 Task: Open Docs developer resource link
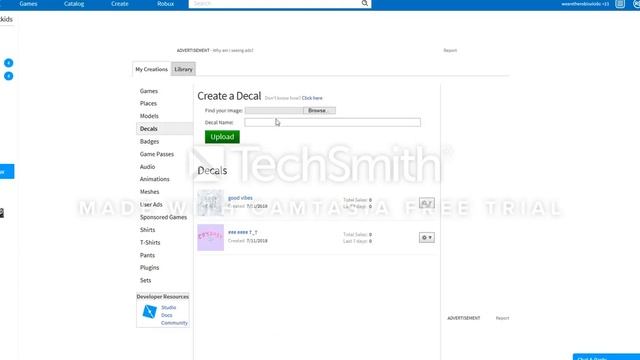pos(167,315)
